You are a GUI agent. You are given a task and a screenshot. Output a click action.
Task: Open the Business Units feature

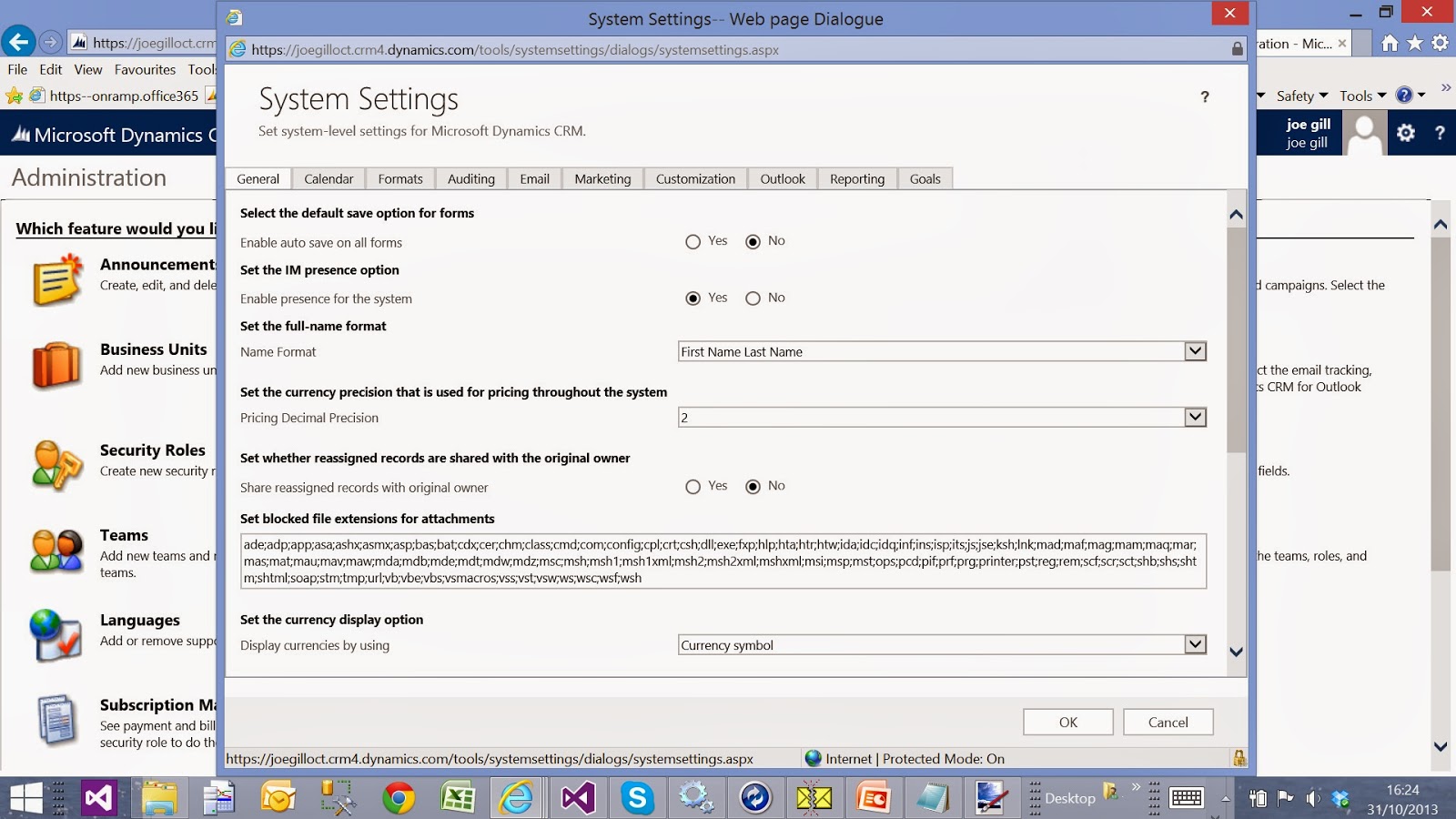pos(56,363)
